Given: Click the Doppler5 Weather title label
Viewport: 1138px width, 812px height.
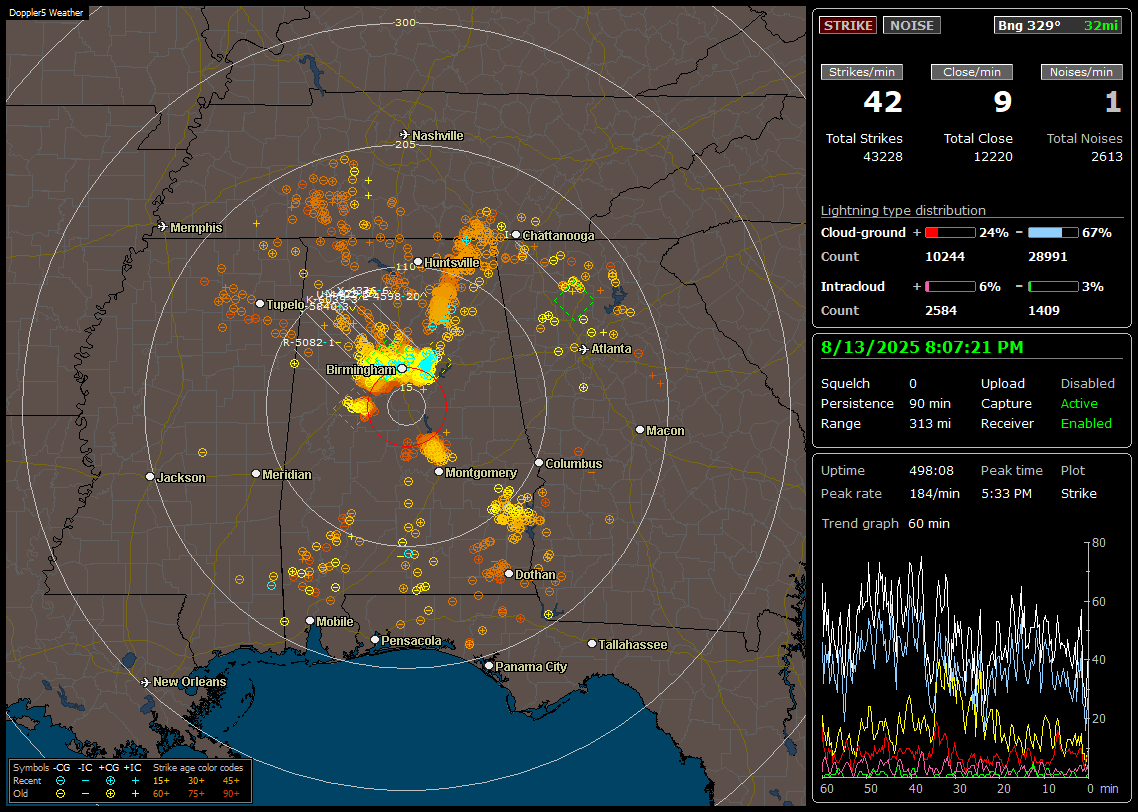Looking at the screenshot, I should [46, 12].
